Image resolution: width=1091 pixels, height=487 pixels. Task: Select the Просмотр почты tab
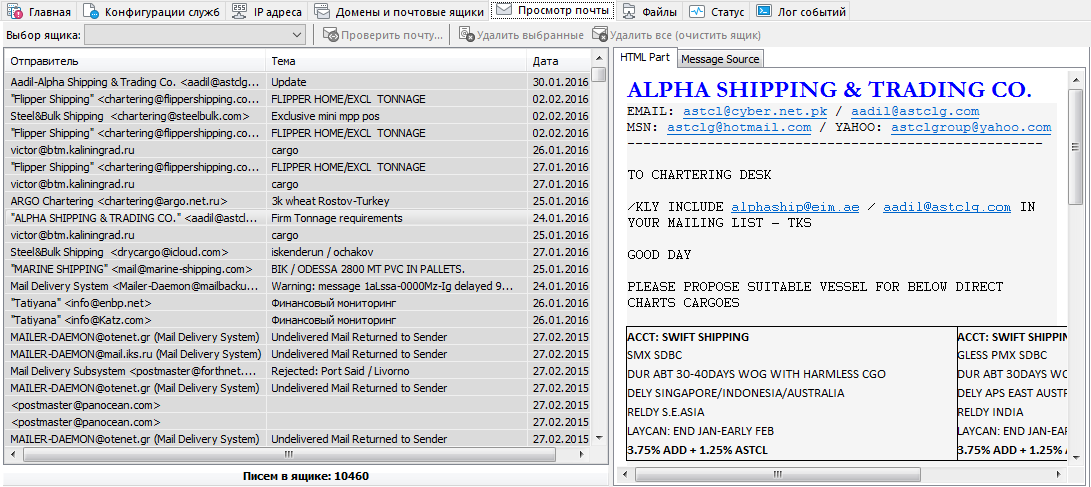(x=553, y=10)
